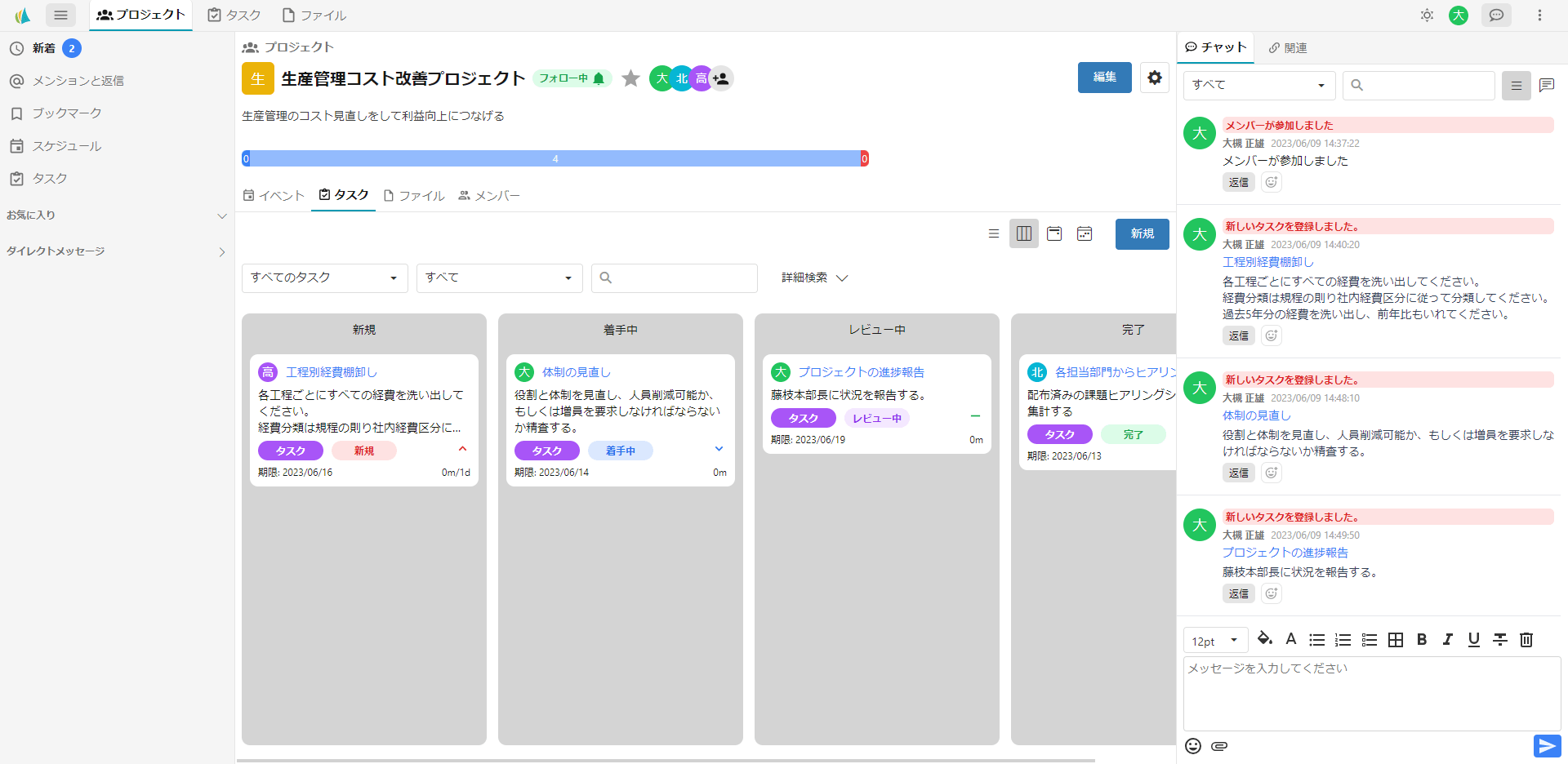Open the 12pt font size selector
This screenshot has width=1568, height=764.
coord(1214,640)
